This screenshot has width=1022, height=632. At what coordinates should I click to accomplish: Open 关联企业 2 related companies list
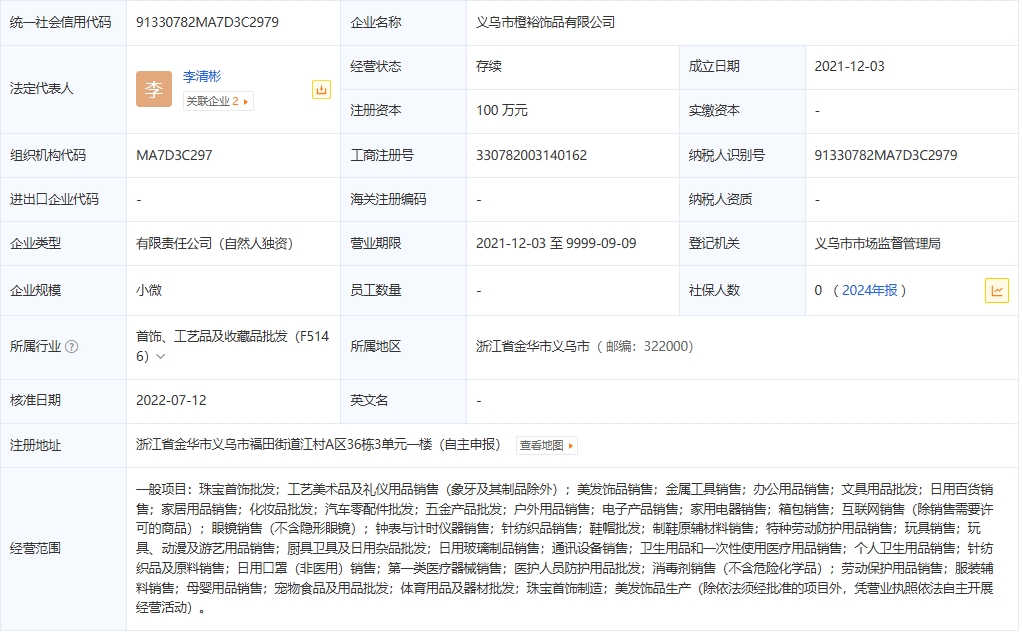pos(218,101)
